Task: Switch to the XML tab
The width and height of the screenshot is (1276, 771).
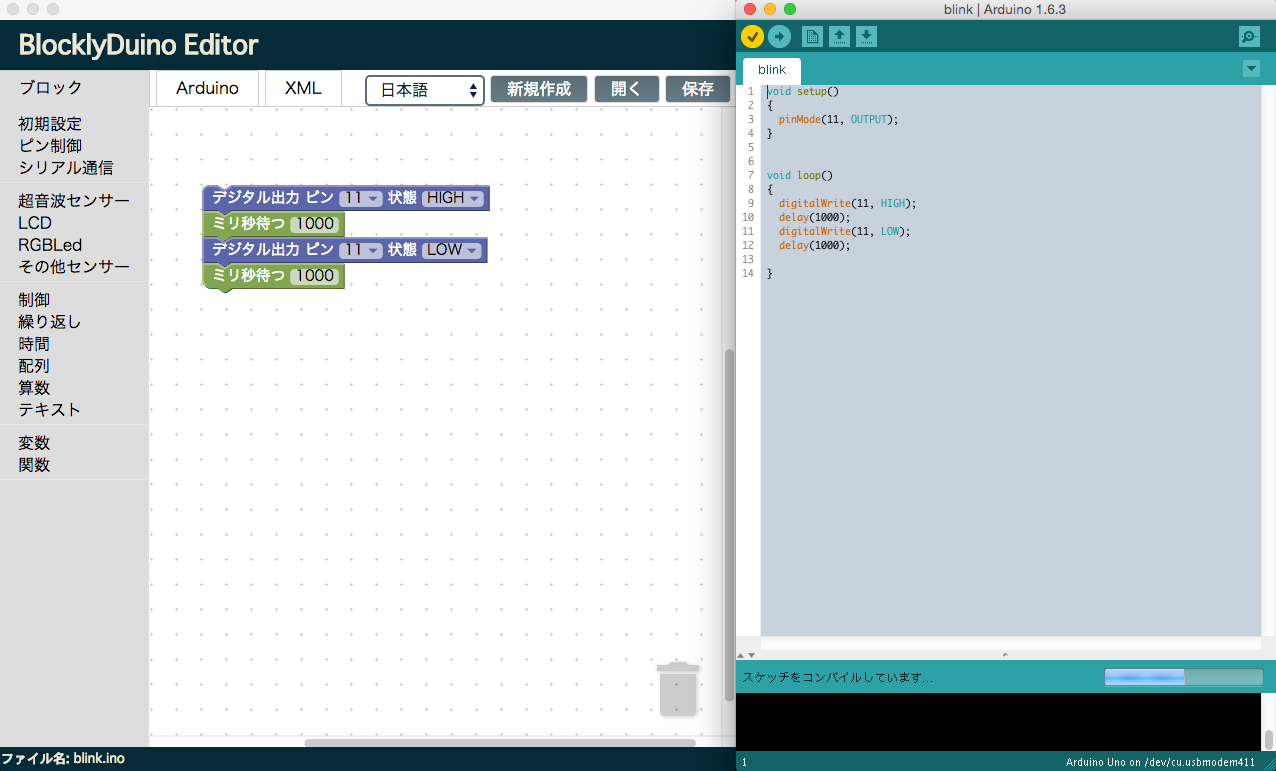Action: [x=303, y=88]
